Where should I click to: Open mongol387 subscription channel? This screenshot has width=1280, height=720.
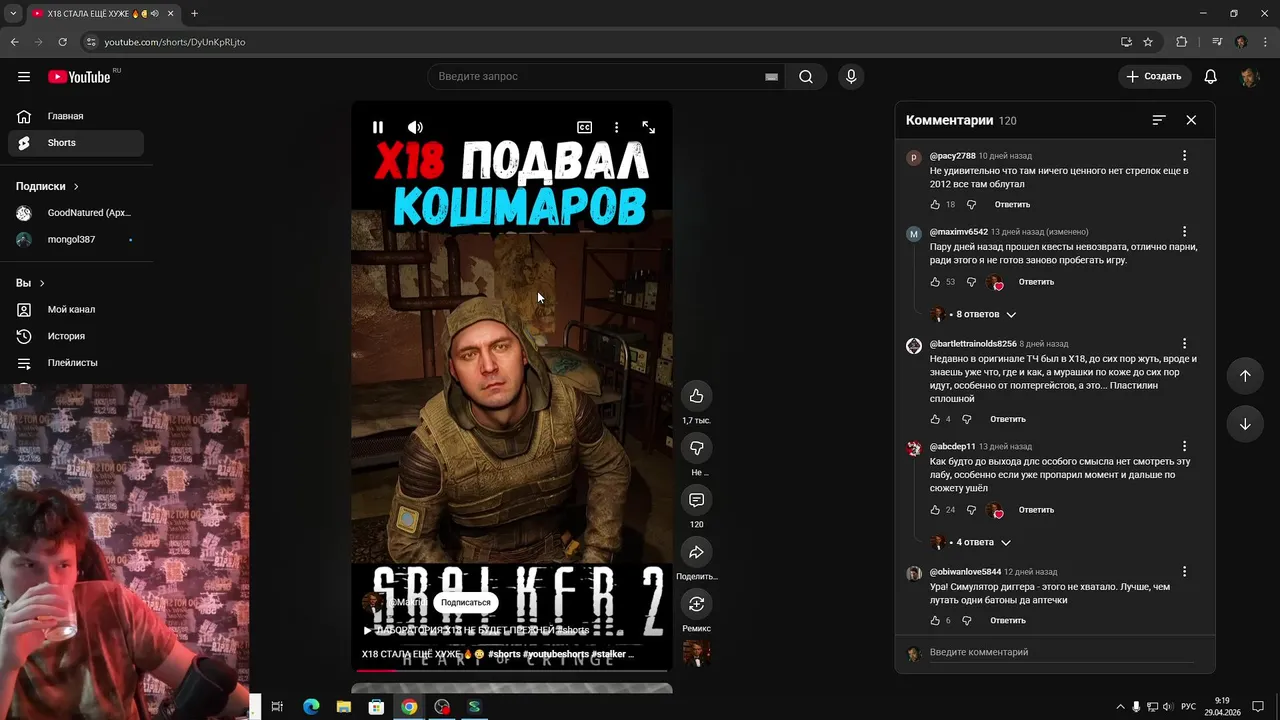point(76,240)
